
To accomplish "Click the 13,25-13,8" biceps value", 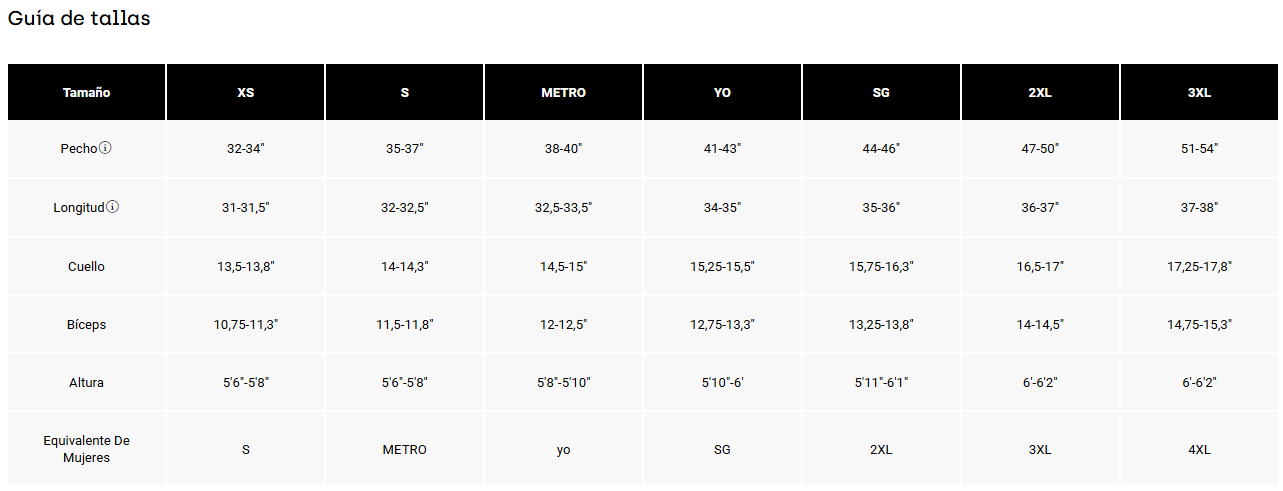I will click(881, 324).
